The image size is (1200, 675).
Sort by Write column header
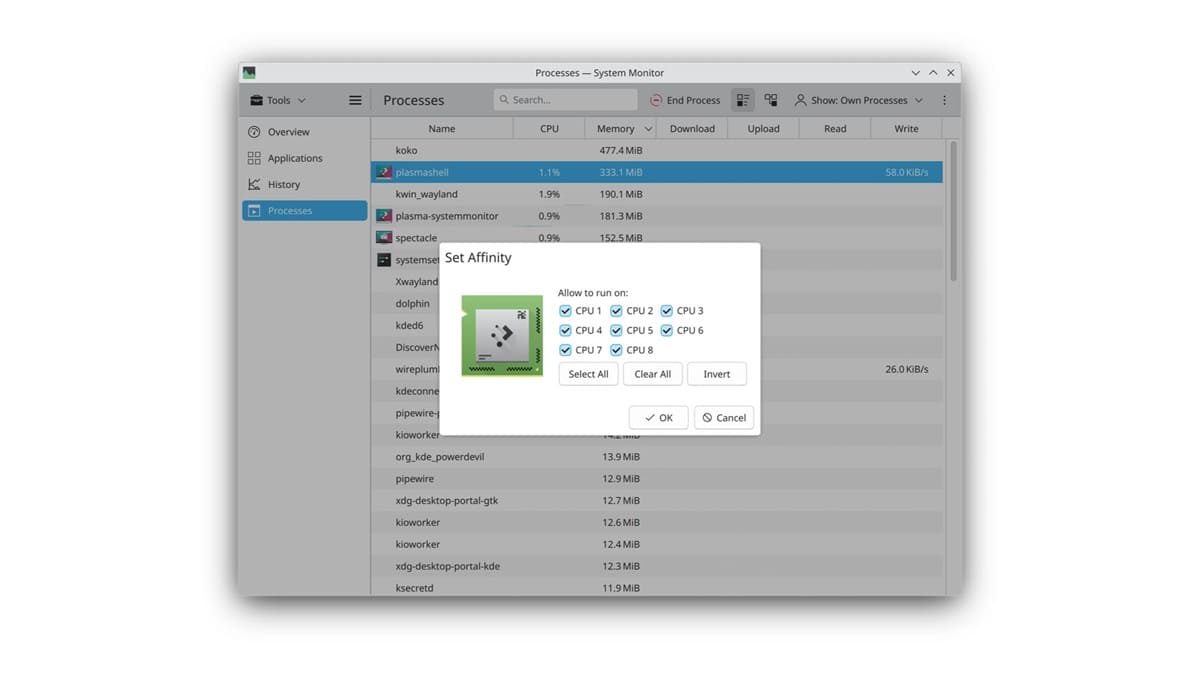907,129
